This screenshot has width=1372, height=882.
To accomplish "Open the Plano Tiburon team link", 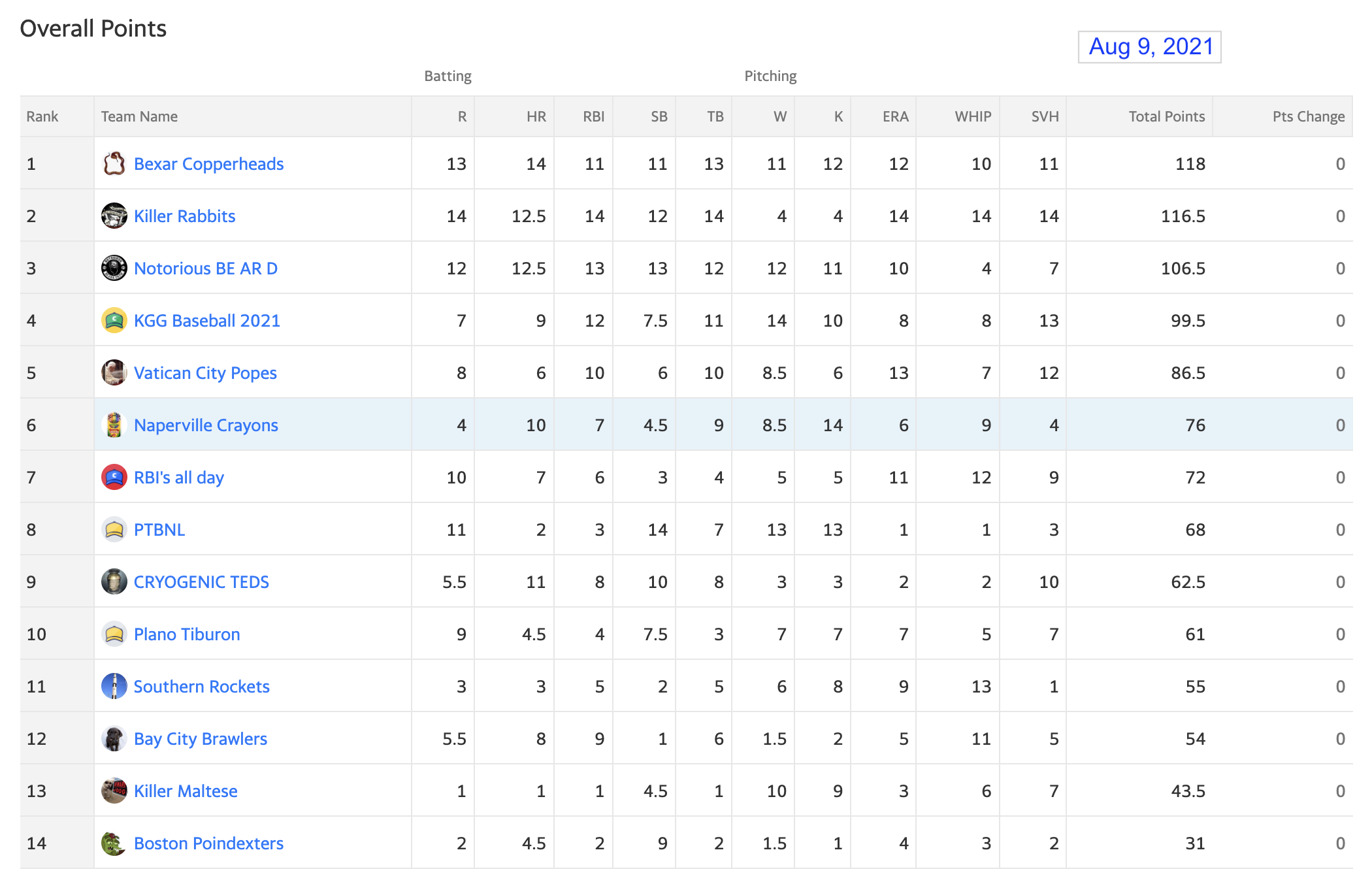I will click(187, 634).
